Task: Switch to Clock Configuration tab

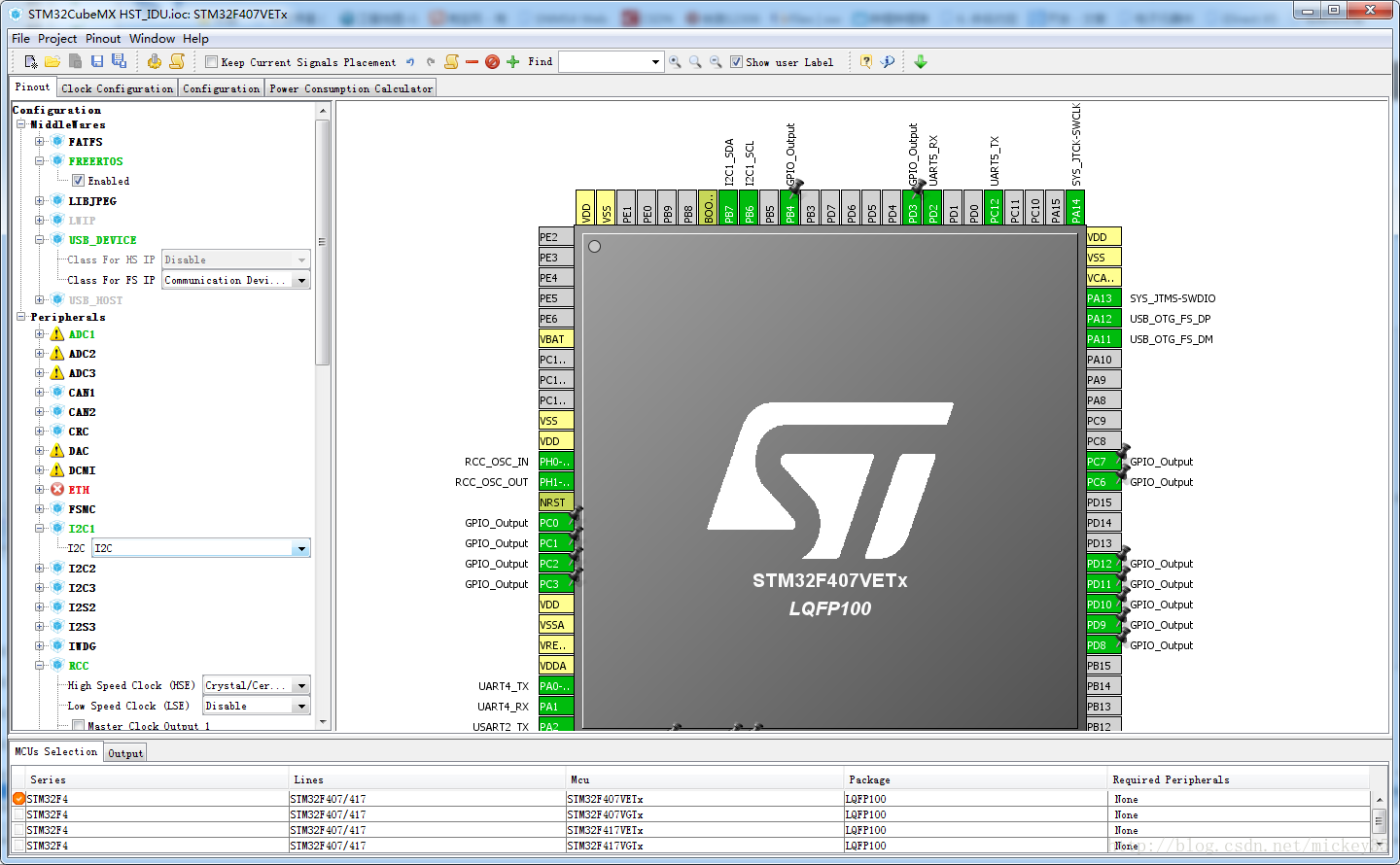Action: coord(118,88)
